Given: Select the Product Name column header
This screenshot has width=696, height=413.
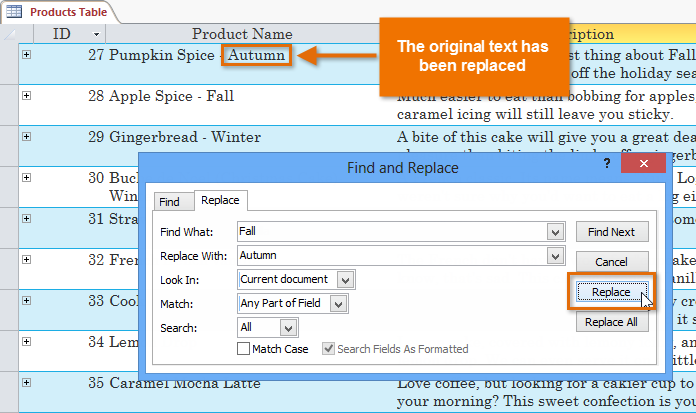Looking at the screenshot, I should pos(242,34).
